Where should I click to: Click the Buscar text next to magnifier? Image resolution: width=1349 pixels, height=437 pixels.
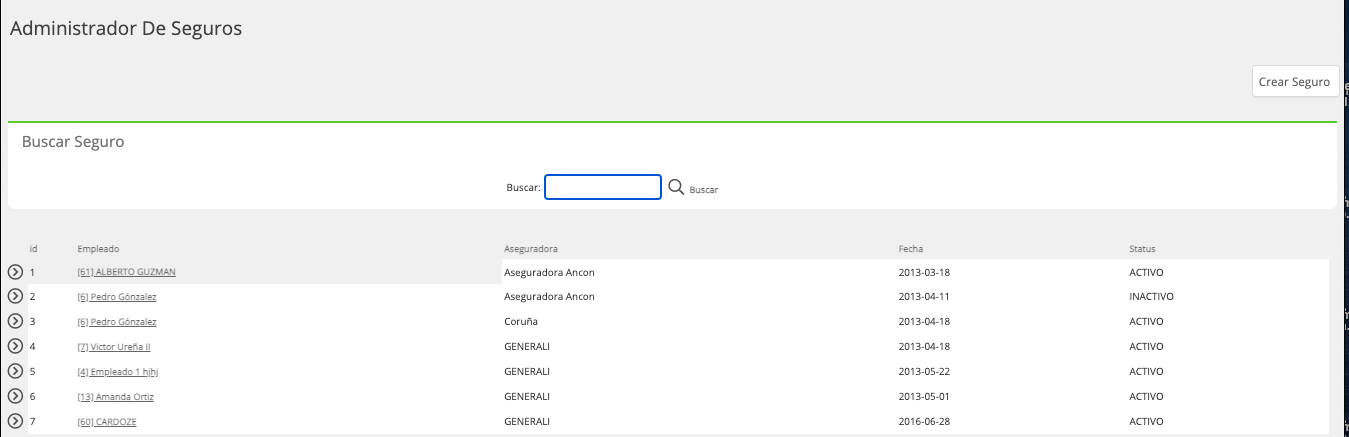704,190
